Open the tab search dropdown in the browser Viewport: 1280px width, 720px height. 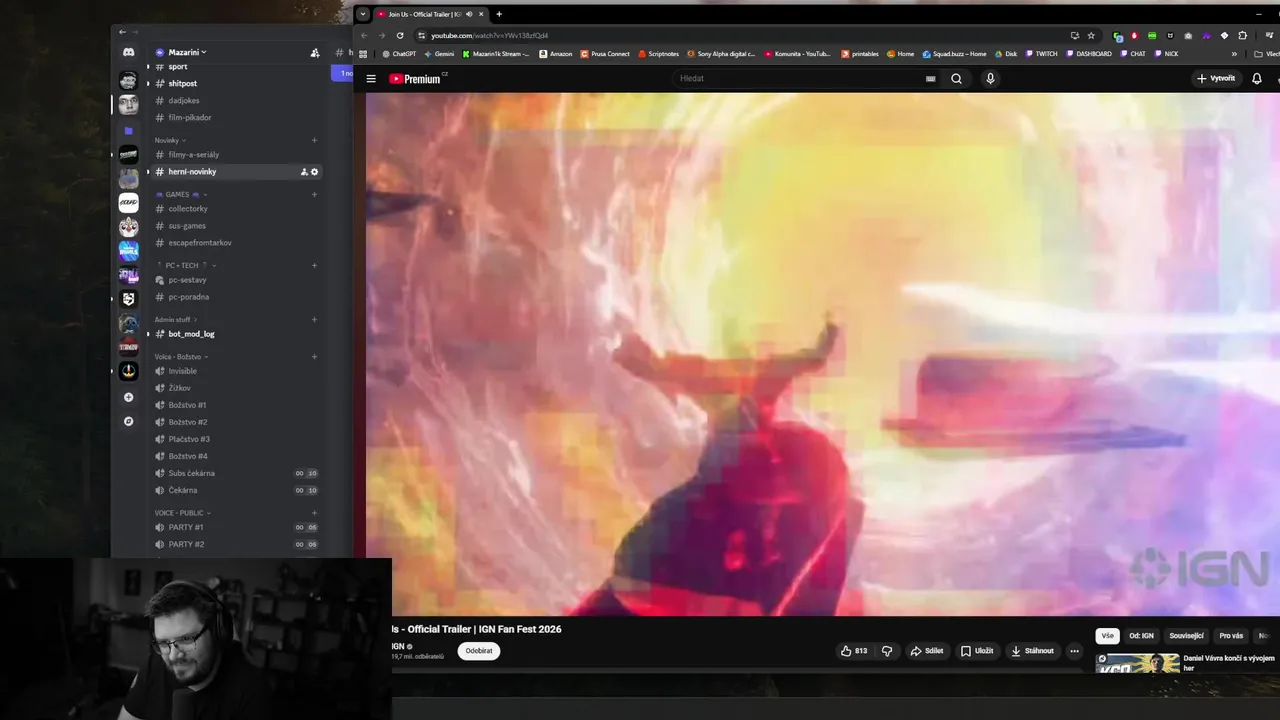363,14
